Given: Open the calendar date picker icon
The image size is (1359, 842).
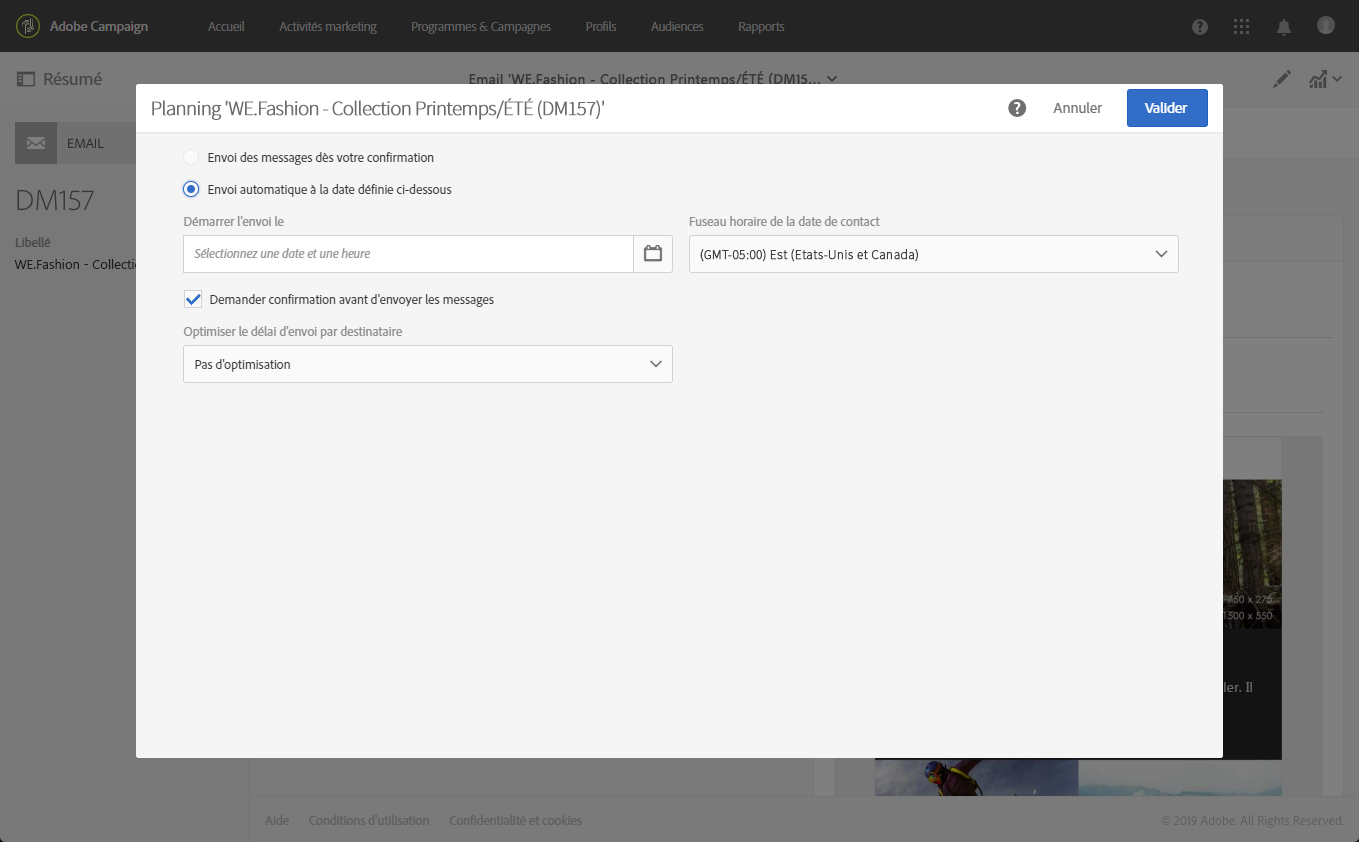Looking at the screenshot, I should [653, 254].
